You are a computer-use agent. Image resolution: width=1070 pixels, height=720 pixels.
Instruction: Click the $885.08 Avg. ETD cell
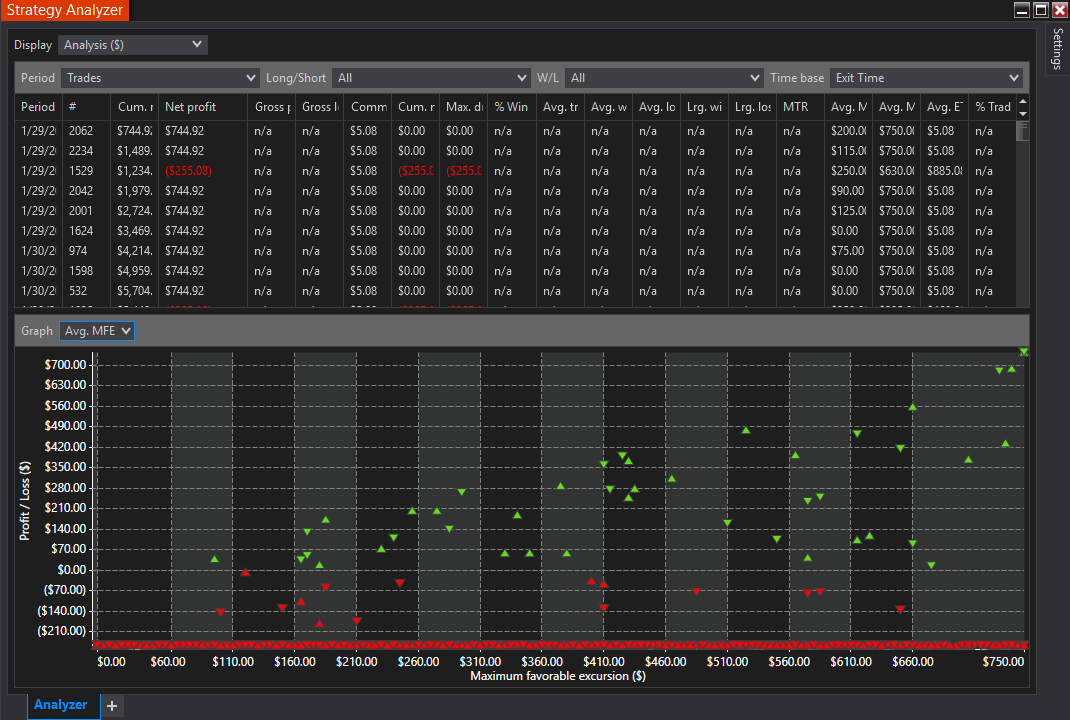944,171
